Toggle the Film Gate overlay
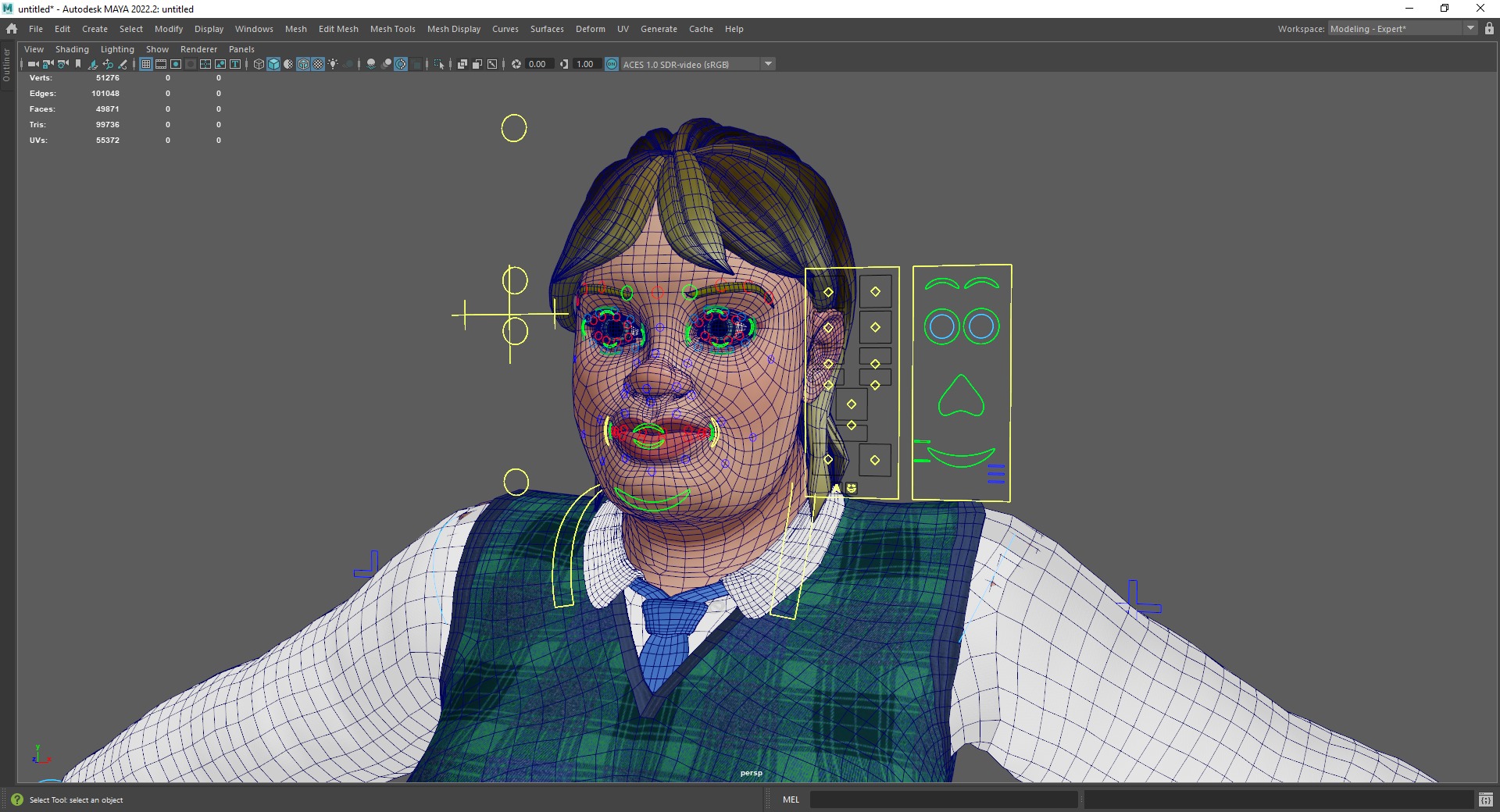1500x812 pixels. [x=161, y=64]
